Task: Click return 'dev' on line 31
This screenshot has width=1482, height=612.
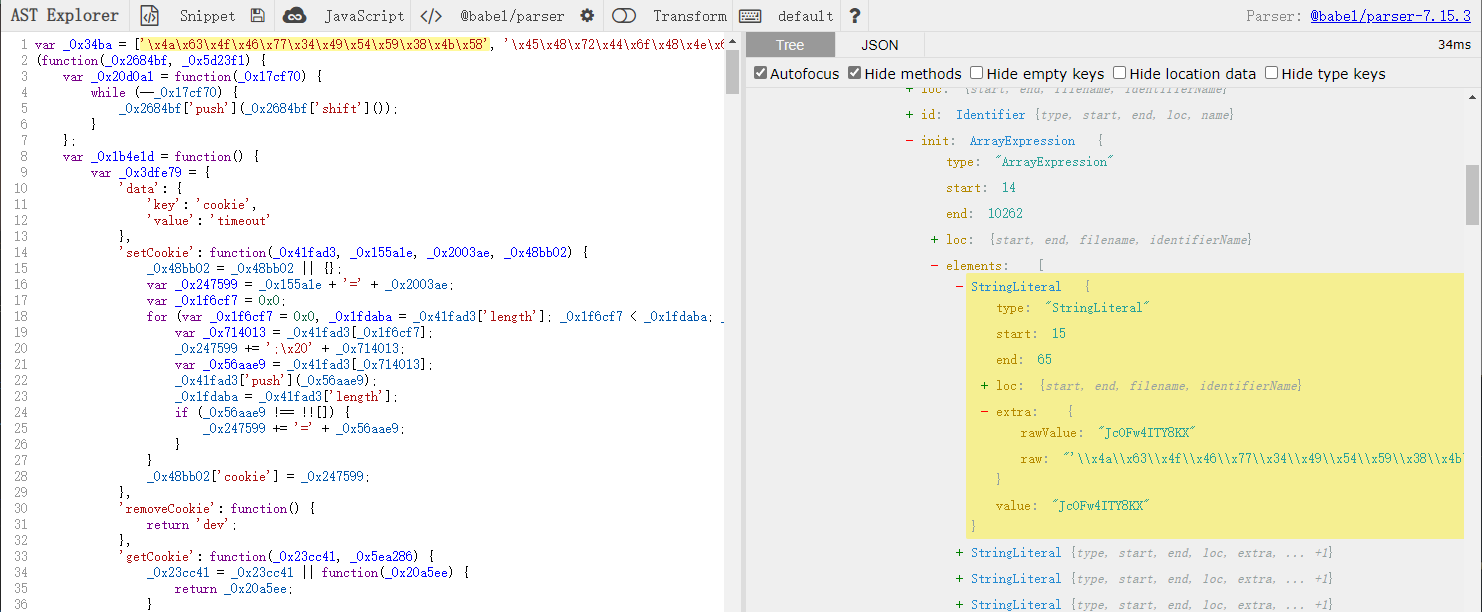Action: tap(192, 524)
